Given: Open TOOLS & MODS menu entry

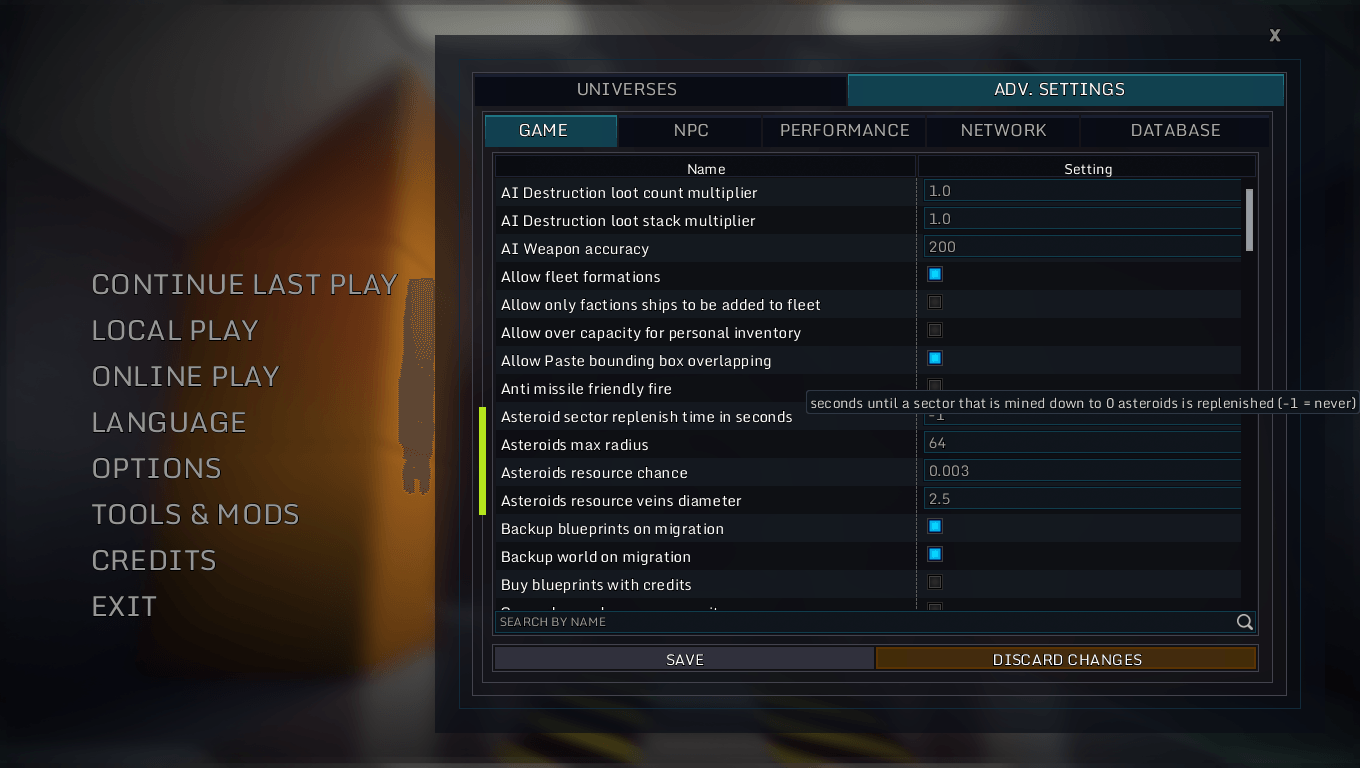Looking at the screenshot, I should point(196,514).
